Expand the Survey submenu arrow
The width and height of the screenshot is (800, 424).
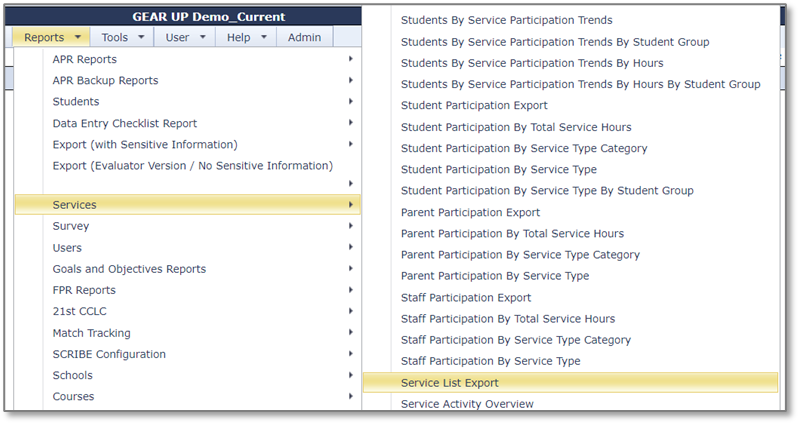[351, 226]
